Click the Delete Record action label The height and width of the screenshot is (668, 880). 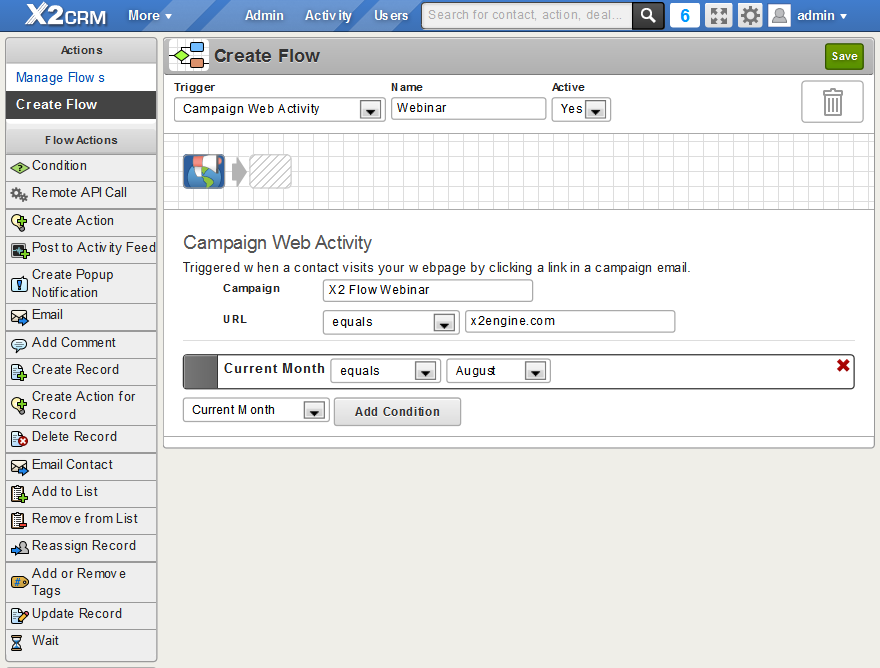pos(74,436)
